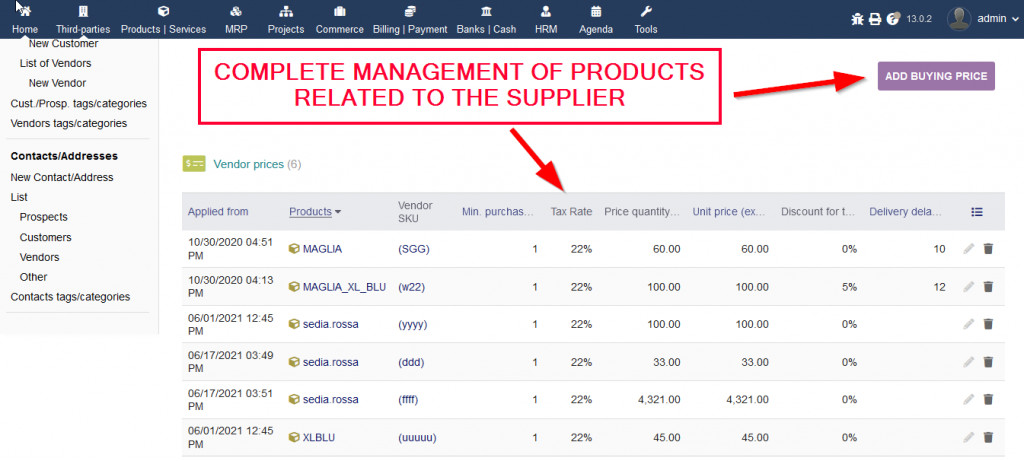This screenshot has height=461, width=1024.
Task: Click trash icon for XLBLU row
Action: pos(988,437)
